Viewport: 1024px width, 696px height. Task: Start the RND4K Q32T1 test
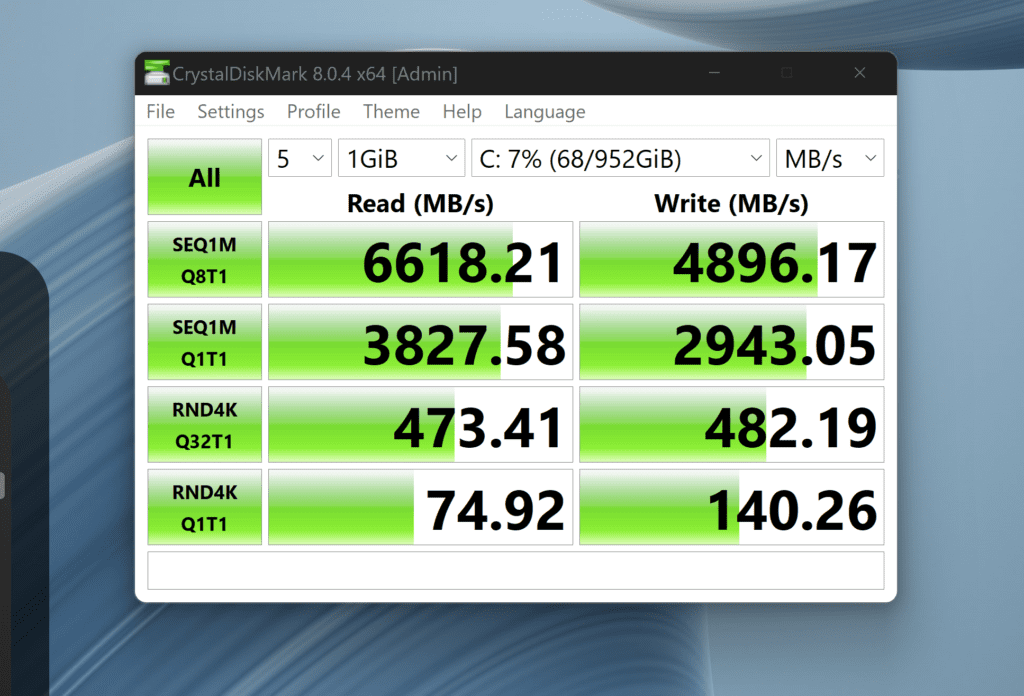click(x=204, y=425)
